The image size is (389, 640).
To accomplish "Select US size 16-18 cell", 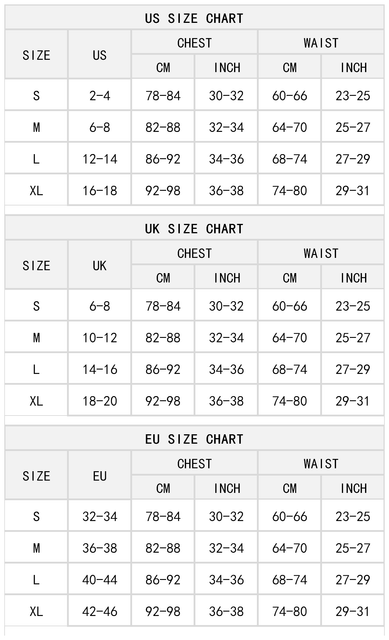I will coord(100,190).
